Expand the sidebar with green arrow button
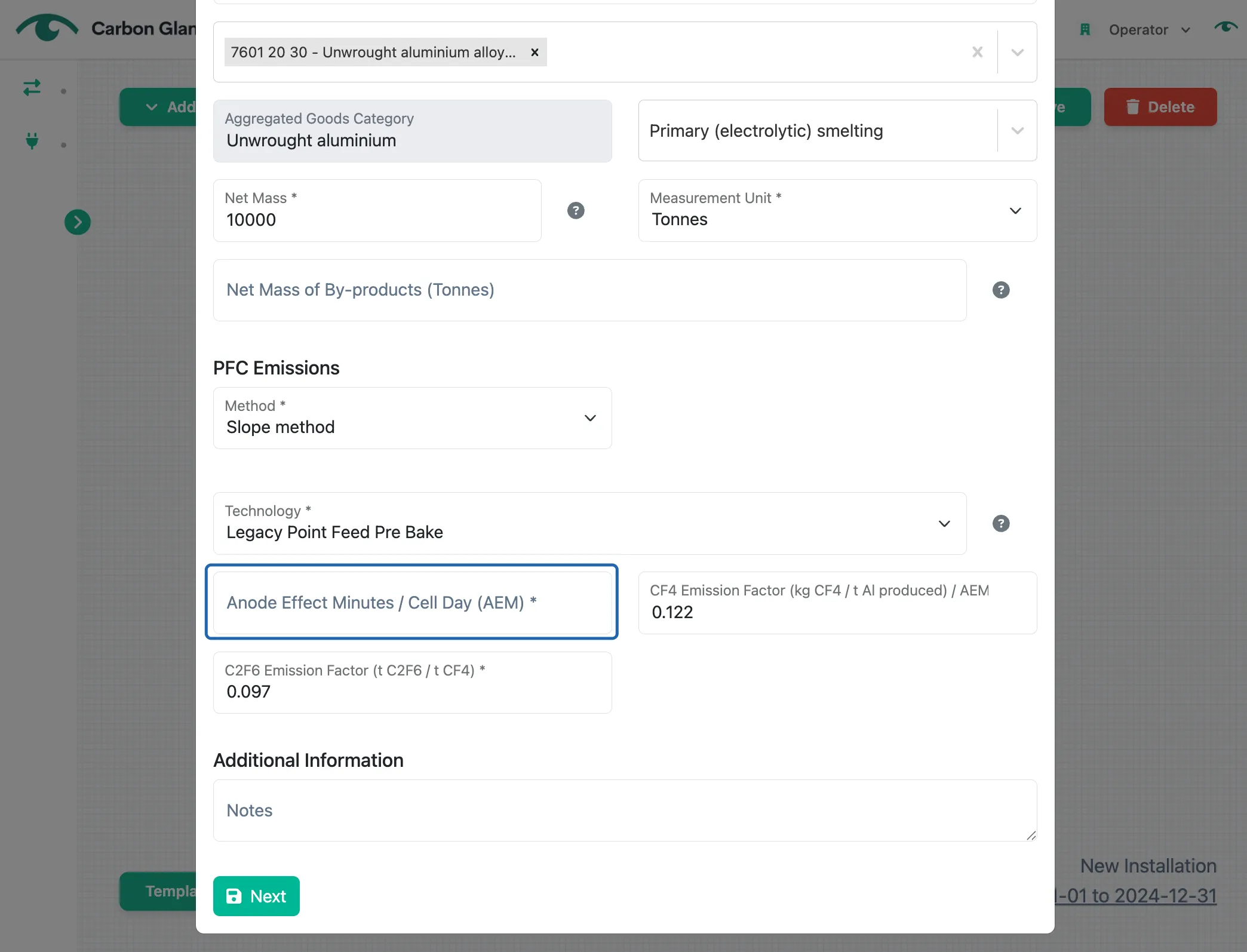The width and height of the screenshot is (1247, 952). [x=78, y=222]
